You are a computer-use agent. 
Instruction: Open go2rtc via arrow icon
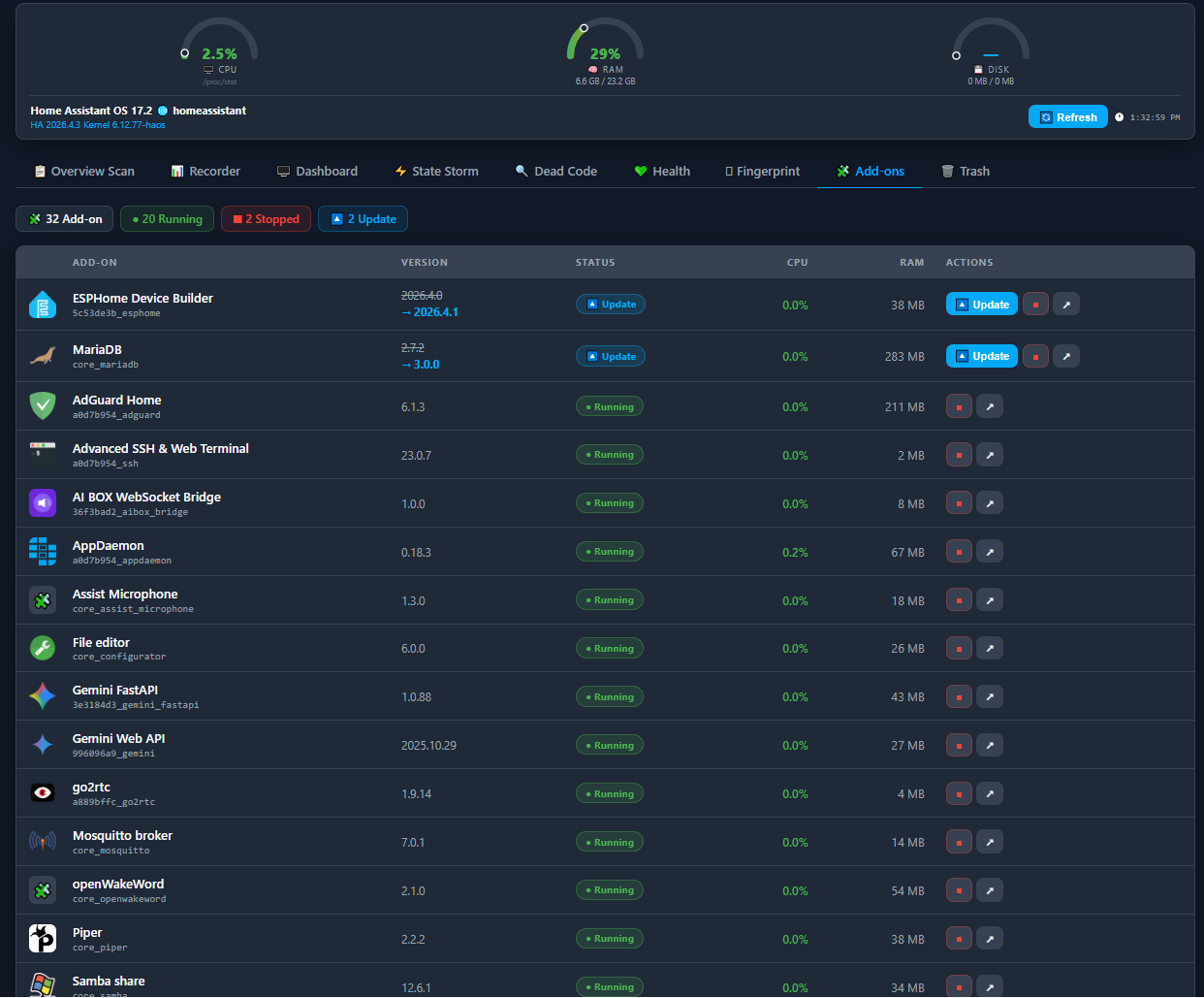990,793
